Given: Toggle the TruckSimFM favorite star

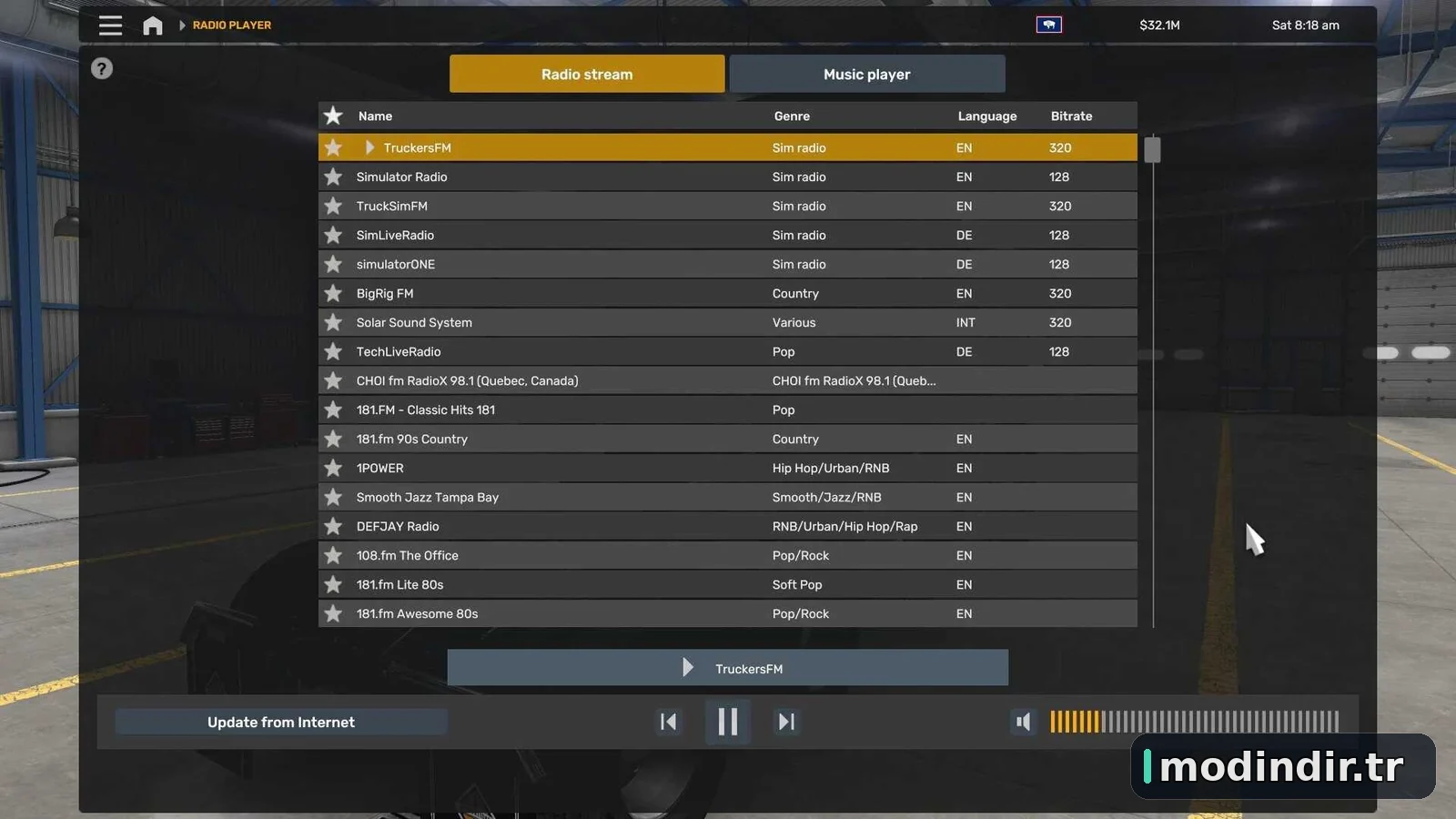Looking at the screenshot, I should point(333,206).
